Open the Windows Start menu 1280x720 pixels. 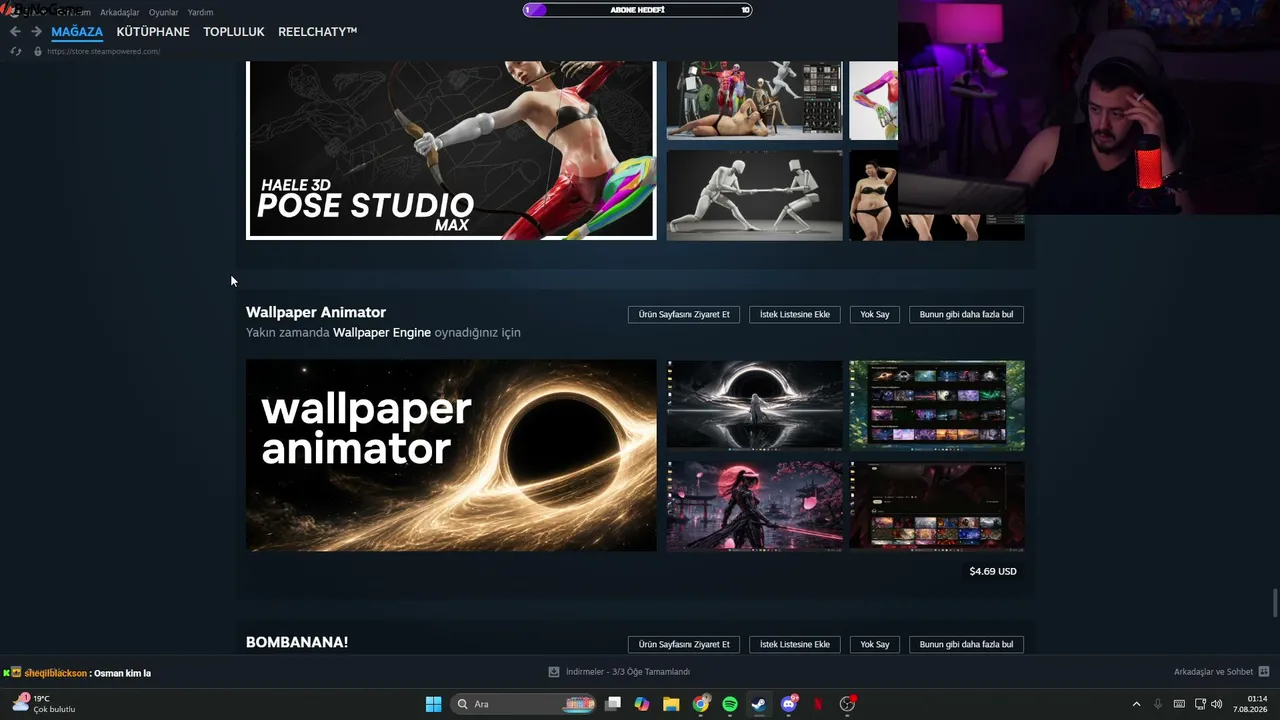click(433, 704)
